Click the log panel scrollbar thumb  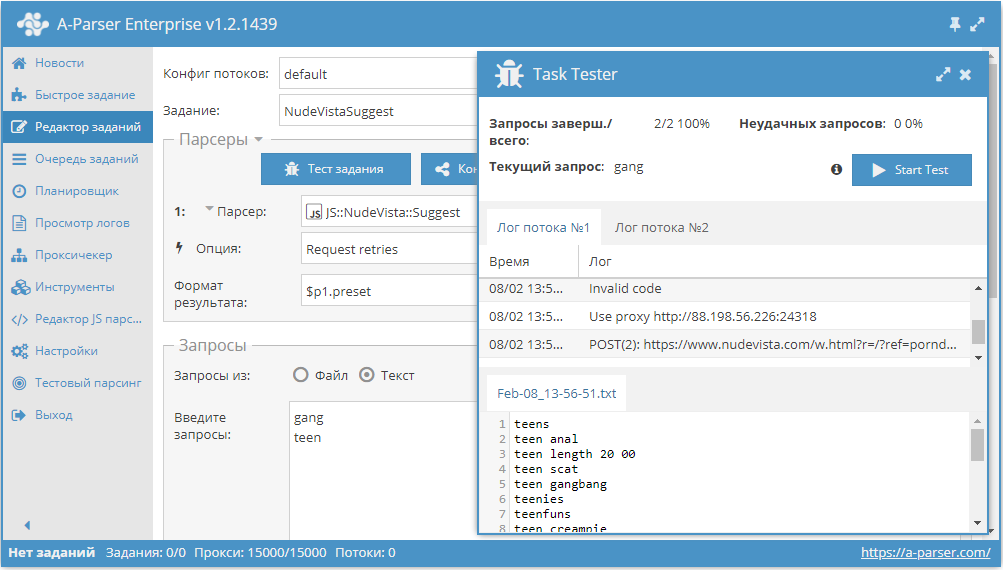tap(978, 331)
